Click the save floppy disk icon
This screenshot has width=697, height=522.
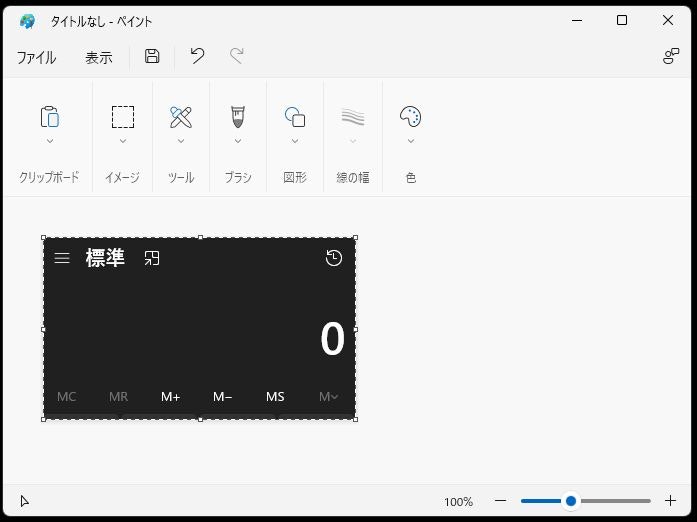pyautogui.click(x=152, y=56)
